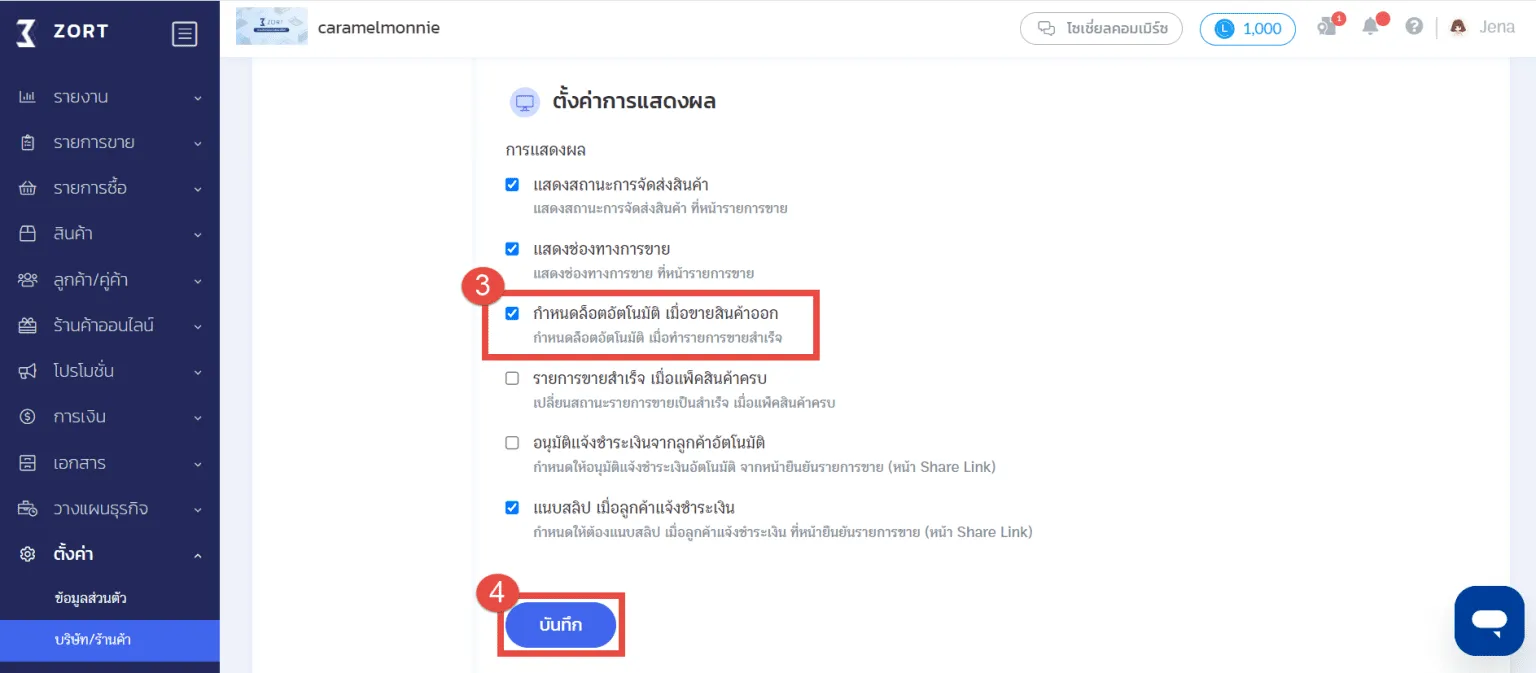The height and width of the screenshot is (673, 1536).
Task: Click the โซเชียลคอมเมิร์ซ button
Action: pos(1101,28)
